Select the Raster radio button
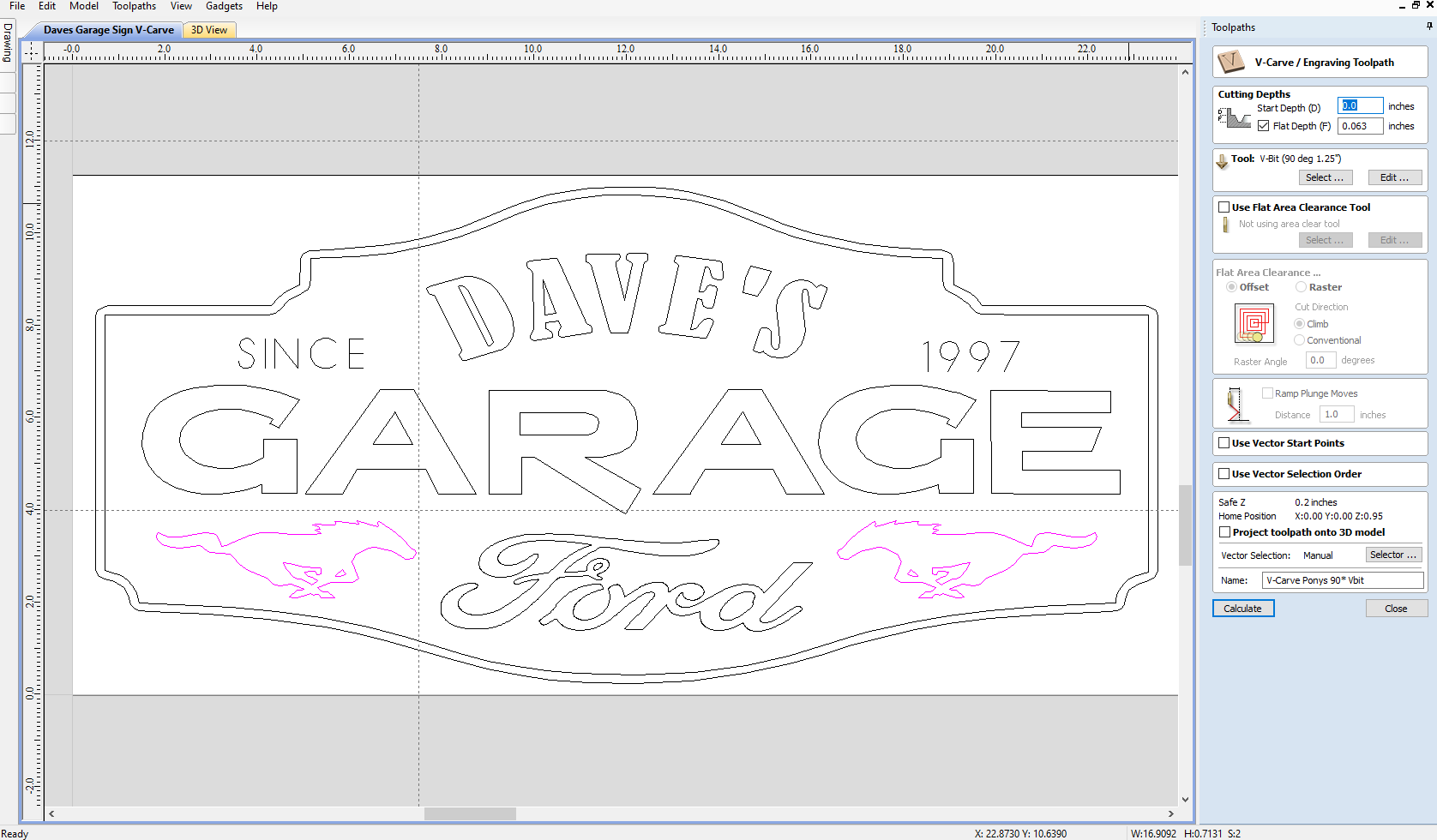 (1301, 287)
